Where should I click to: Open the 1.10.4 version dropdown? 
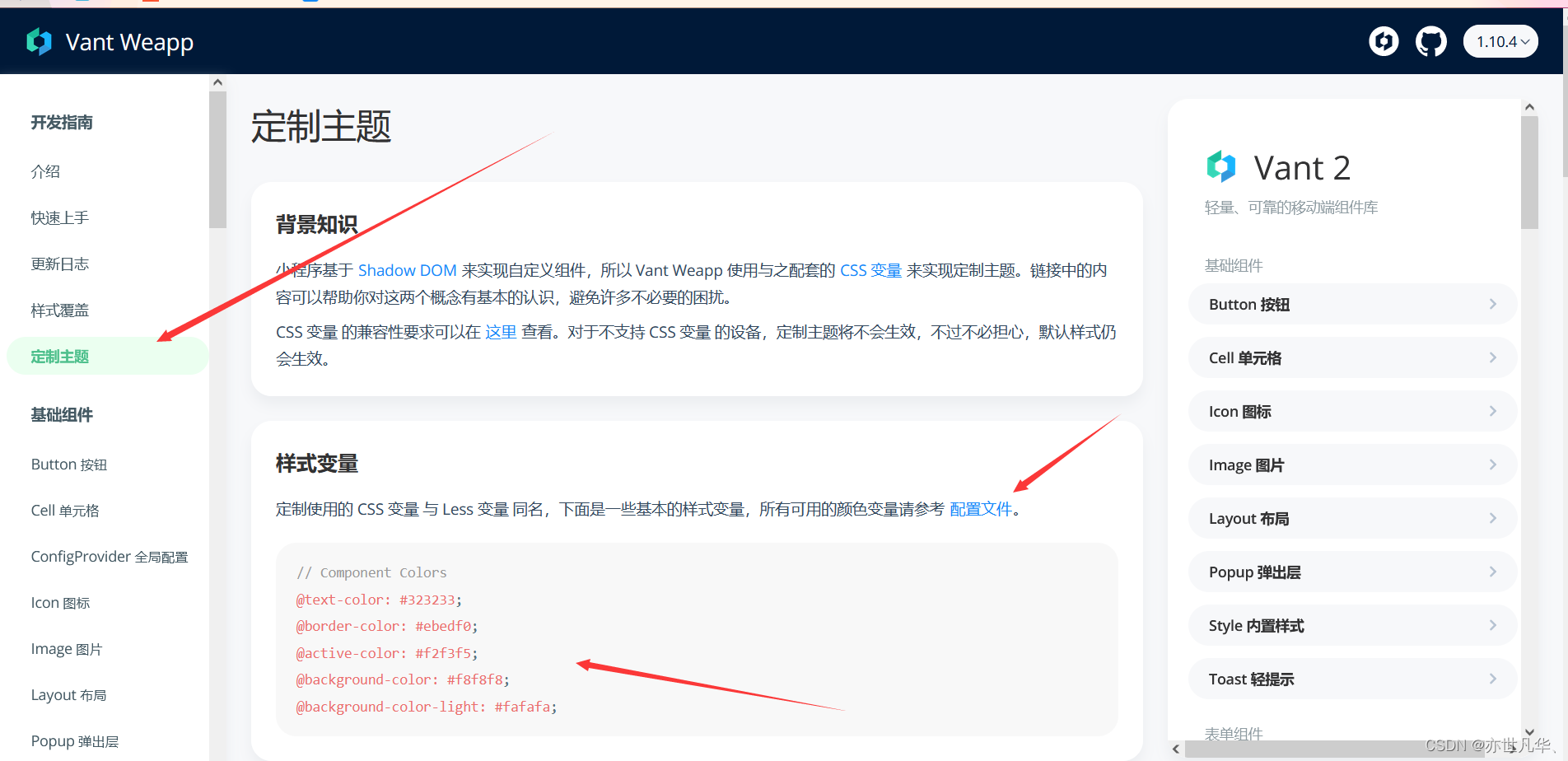pos(1500,41)
